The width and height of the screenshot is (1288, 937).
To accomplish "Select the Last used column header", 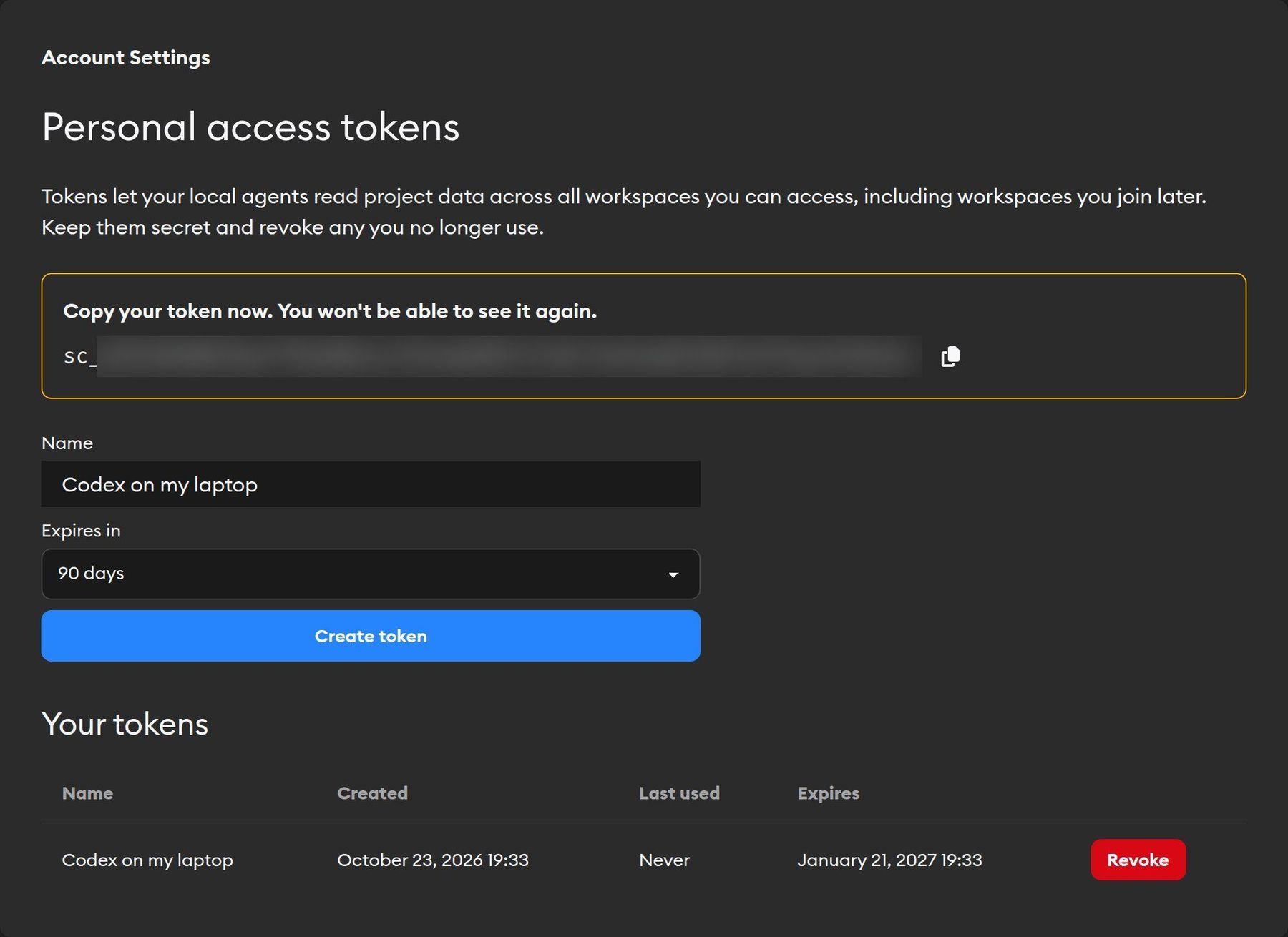I will point(679,793).
